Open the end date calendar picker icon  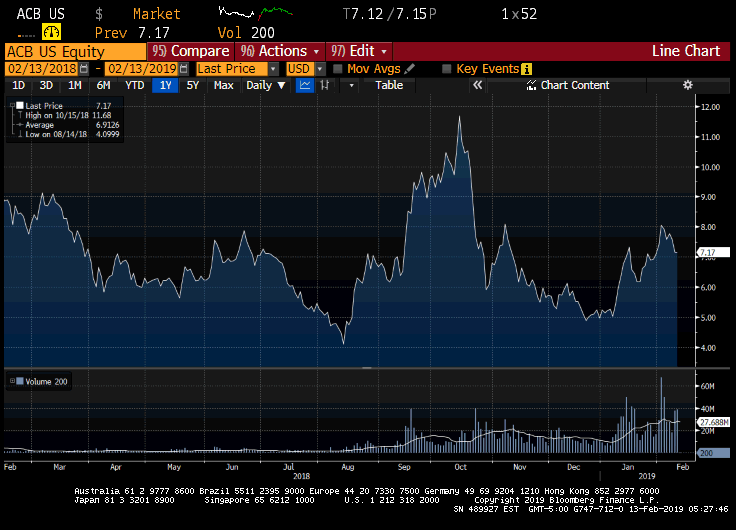184,69
